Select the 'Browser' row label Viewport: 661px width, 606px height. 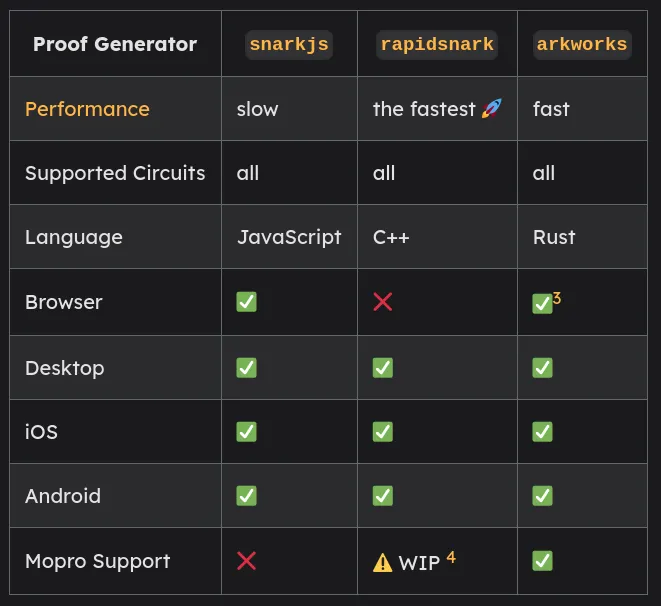[x=64, y=302]
